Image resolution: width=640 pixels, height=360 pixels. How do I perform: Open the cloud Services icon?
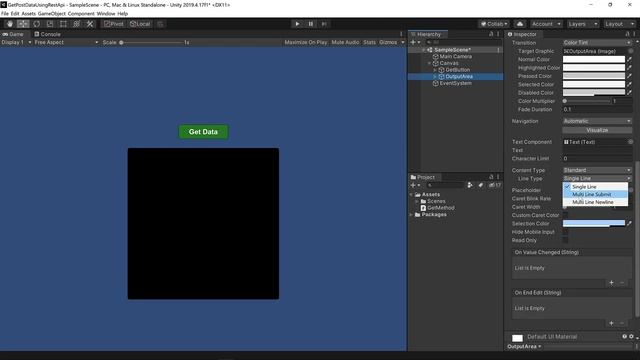520,24
